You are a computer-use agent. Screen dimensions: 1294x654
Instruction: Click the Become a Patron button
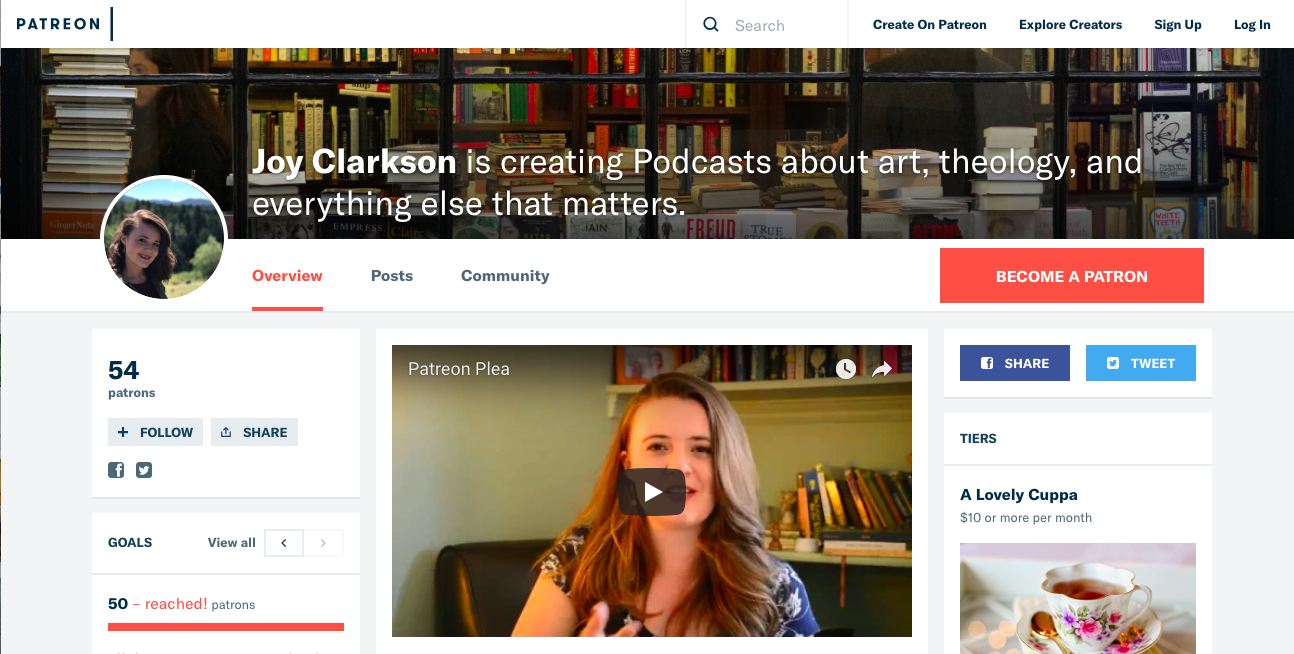pos(1072,276)
